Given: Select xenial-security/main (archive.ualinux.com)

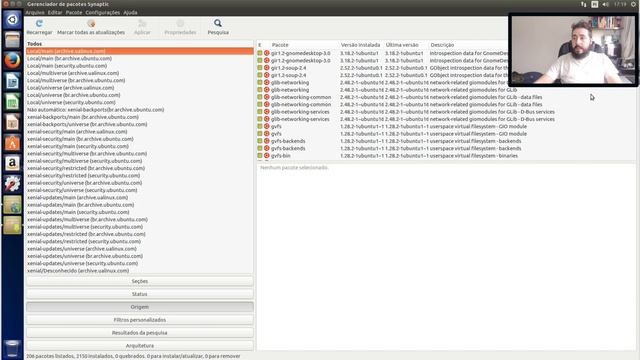Looking at the screenshot, I should 140,132.
